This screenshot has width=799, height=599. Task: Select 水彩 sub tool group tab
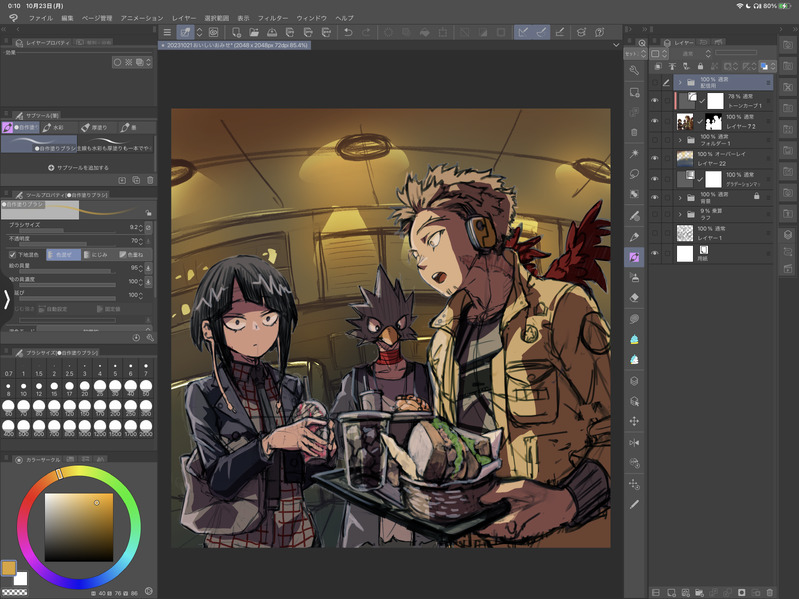(x=59, y=127)
